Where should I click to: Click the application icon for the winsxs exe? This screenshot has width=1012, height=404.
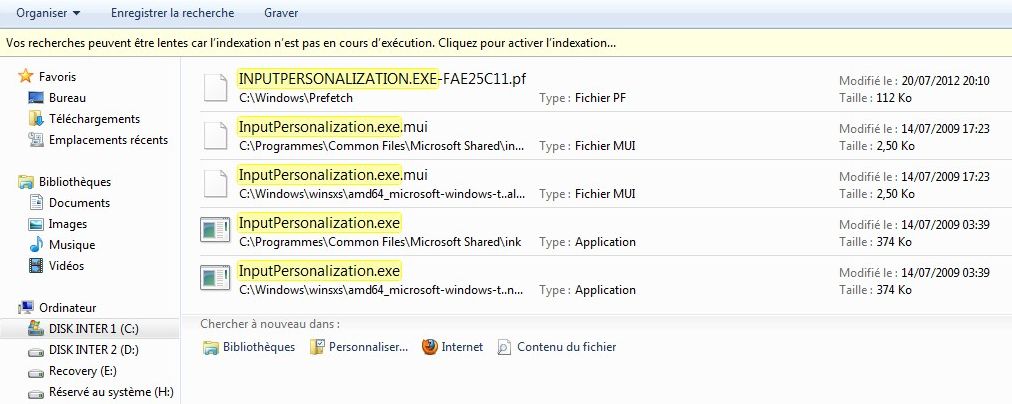[x=215, y=278]
